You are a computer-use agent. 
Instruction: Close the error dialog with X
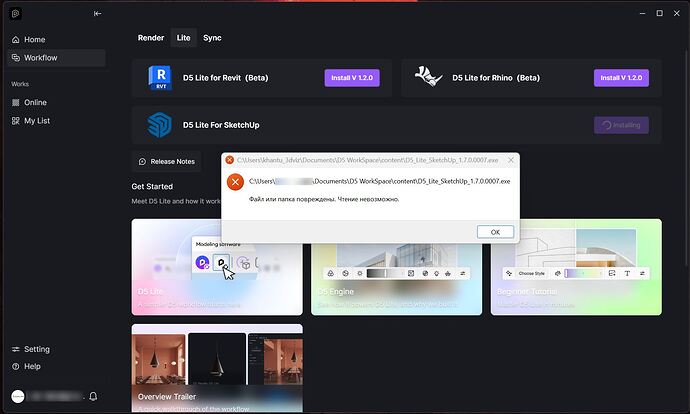[511, 160]
